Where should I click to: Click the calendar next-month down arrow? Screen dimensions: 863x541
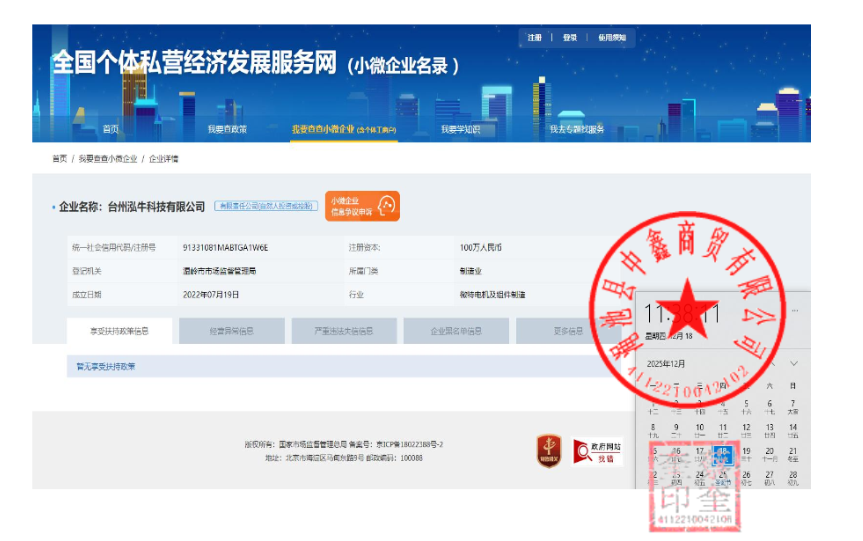(x=794, y=363)
